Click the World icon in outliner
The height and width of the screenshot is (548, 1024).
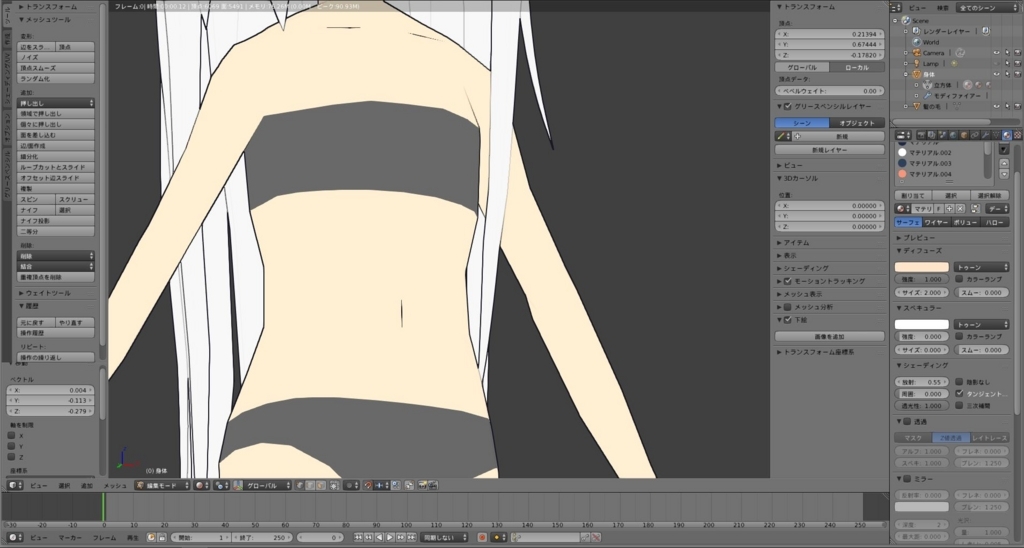coord(916,42)
